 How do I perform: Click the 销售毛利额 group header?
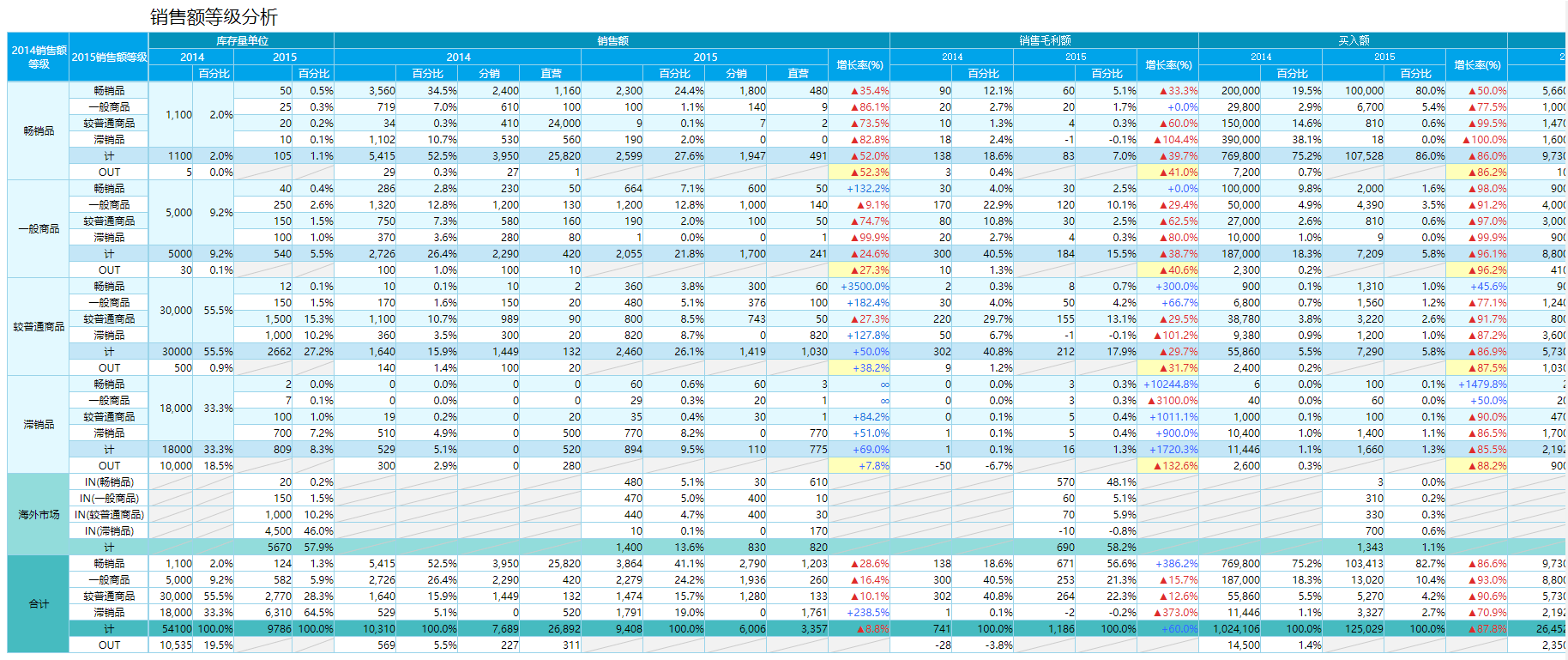click(1044, 40)
